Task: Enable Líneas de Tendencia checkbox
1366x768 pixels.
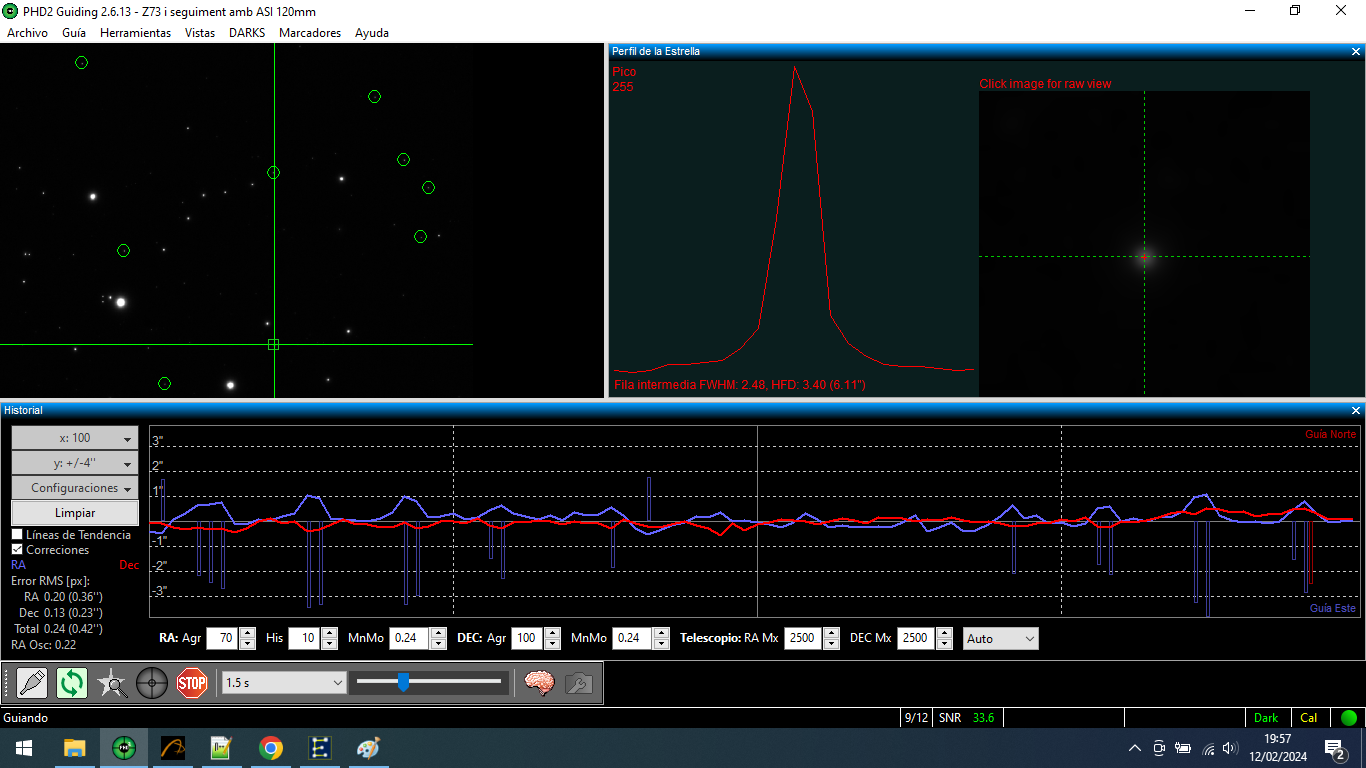Action: (x=17, y=535)
